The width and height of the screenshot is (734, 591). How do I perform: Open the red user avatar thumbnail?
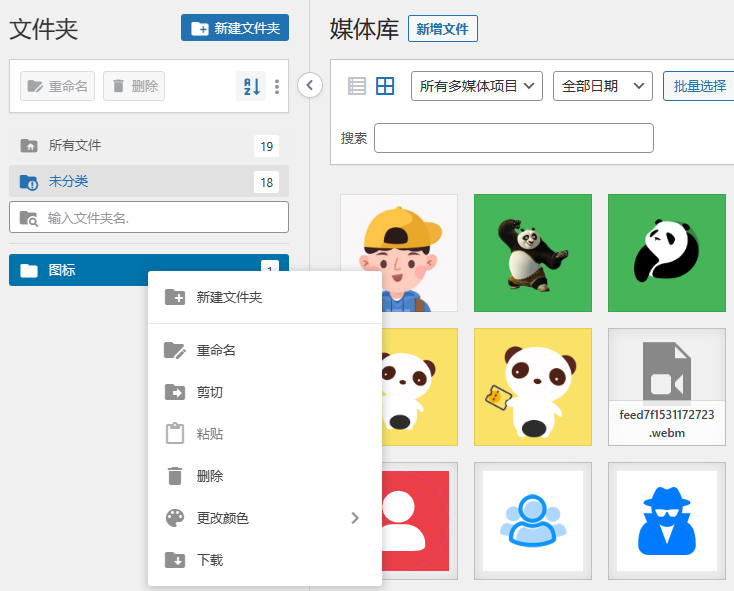point(419,521)
